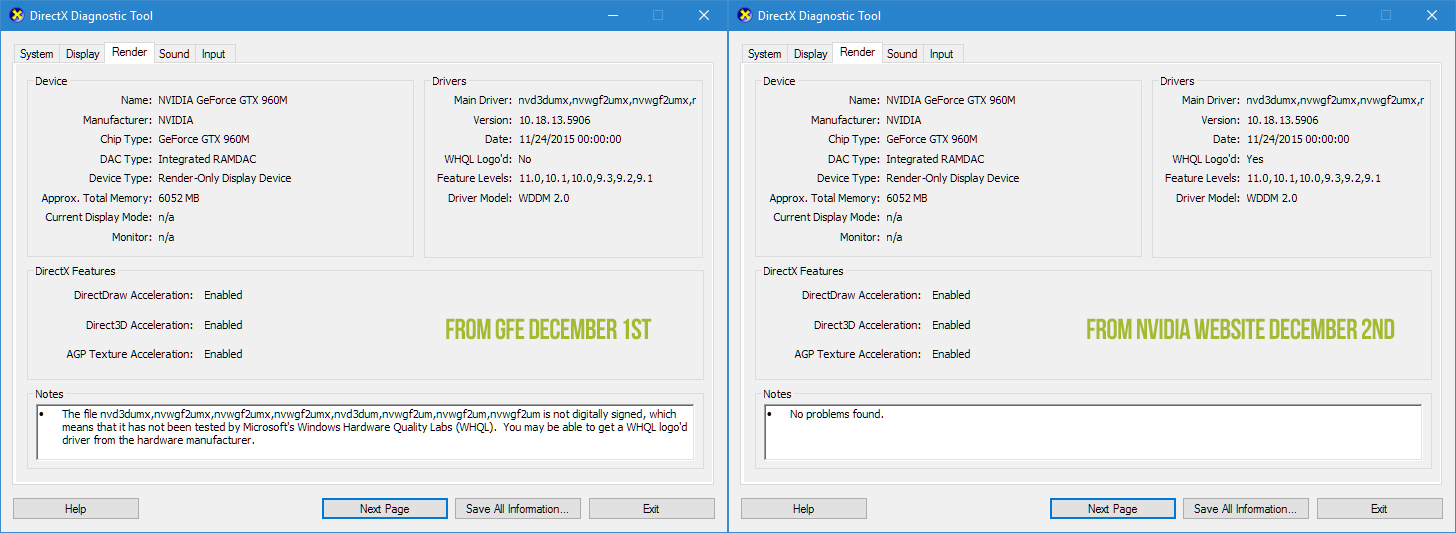This screenshot has height=533, width=1456.
Task: Click '6052 MB' memory value in right window
Action: 907,198
